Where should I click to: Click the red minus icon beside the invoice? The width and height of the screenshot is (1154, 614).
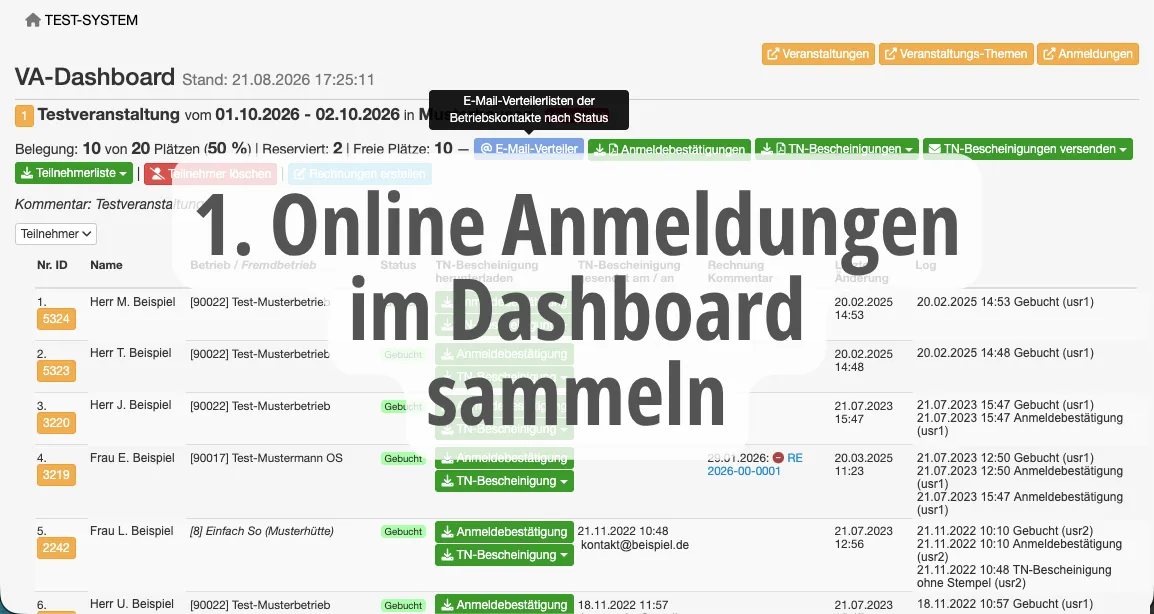coord(778,458)
